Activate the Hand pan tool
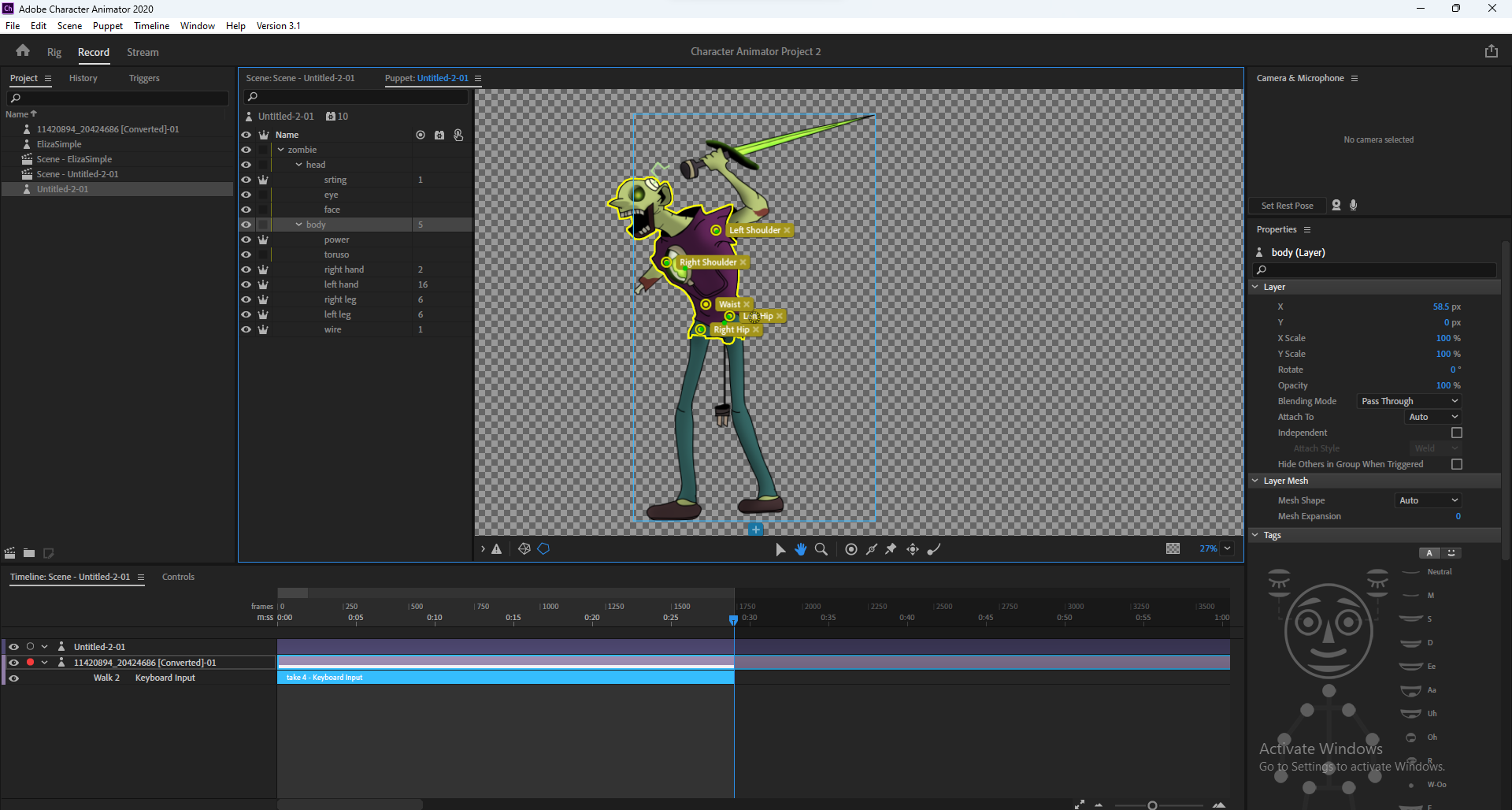 (x=801, y=549)
